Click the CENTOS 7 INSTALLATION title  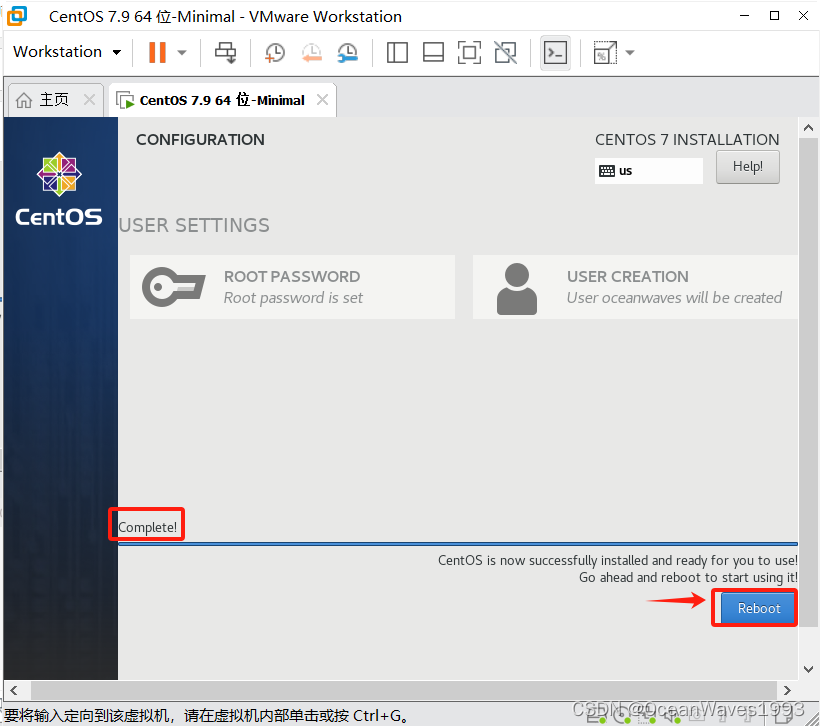point(687,140)
